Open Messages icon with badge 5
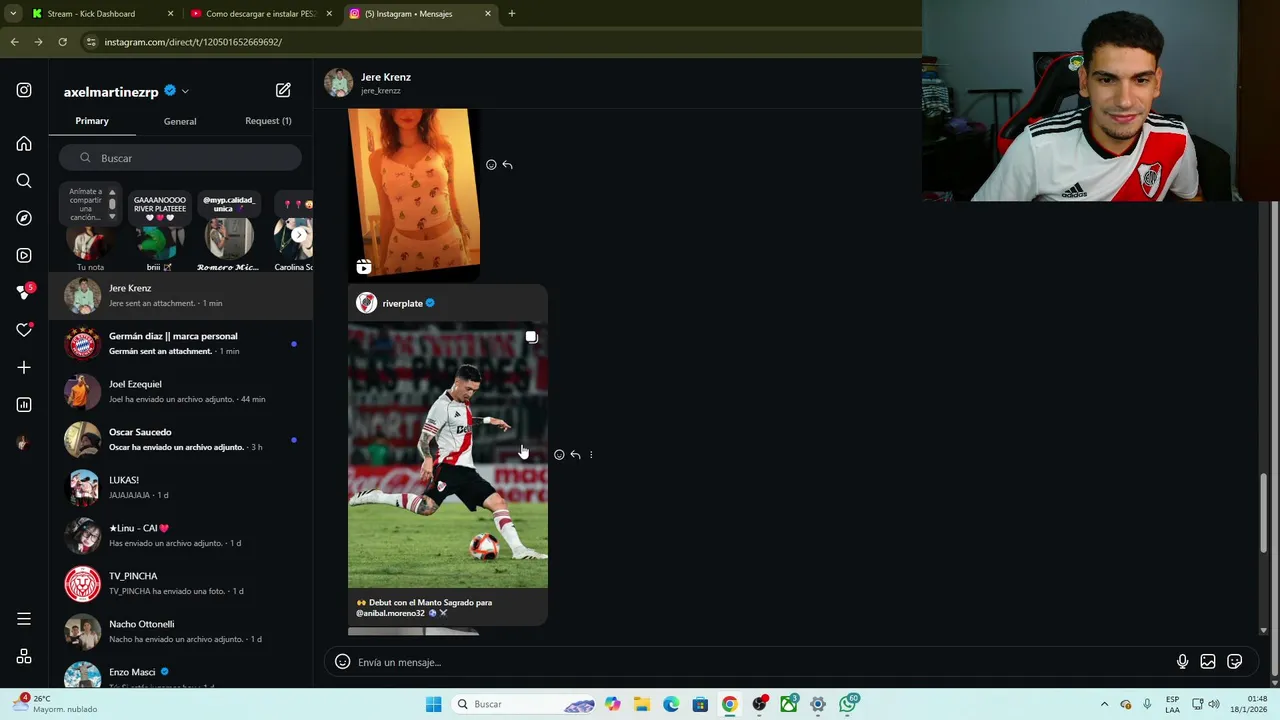 pyautogui.click(x=25, y=292)
